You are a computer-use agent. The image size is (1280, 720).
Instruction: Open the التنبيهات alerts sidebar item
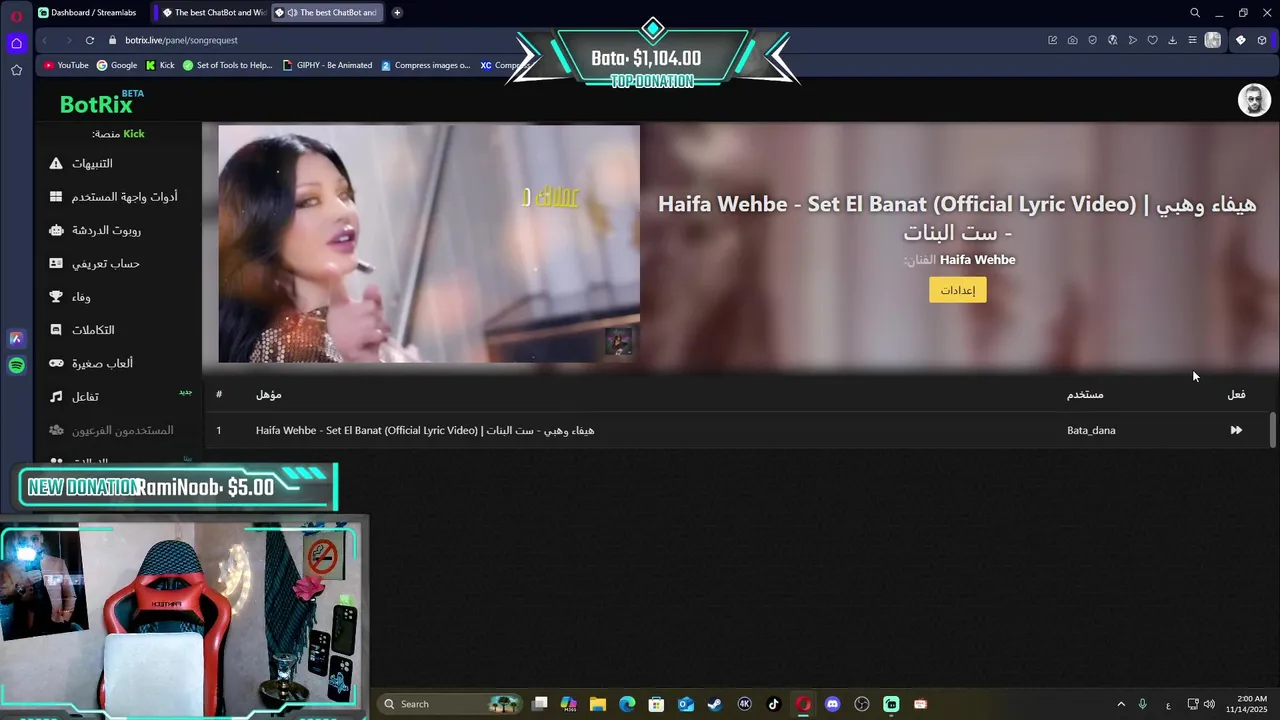click(x=92, y=163)
